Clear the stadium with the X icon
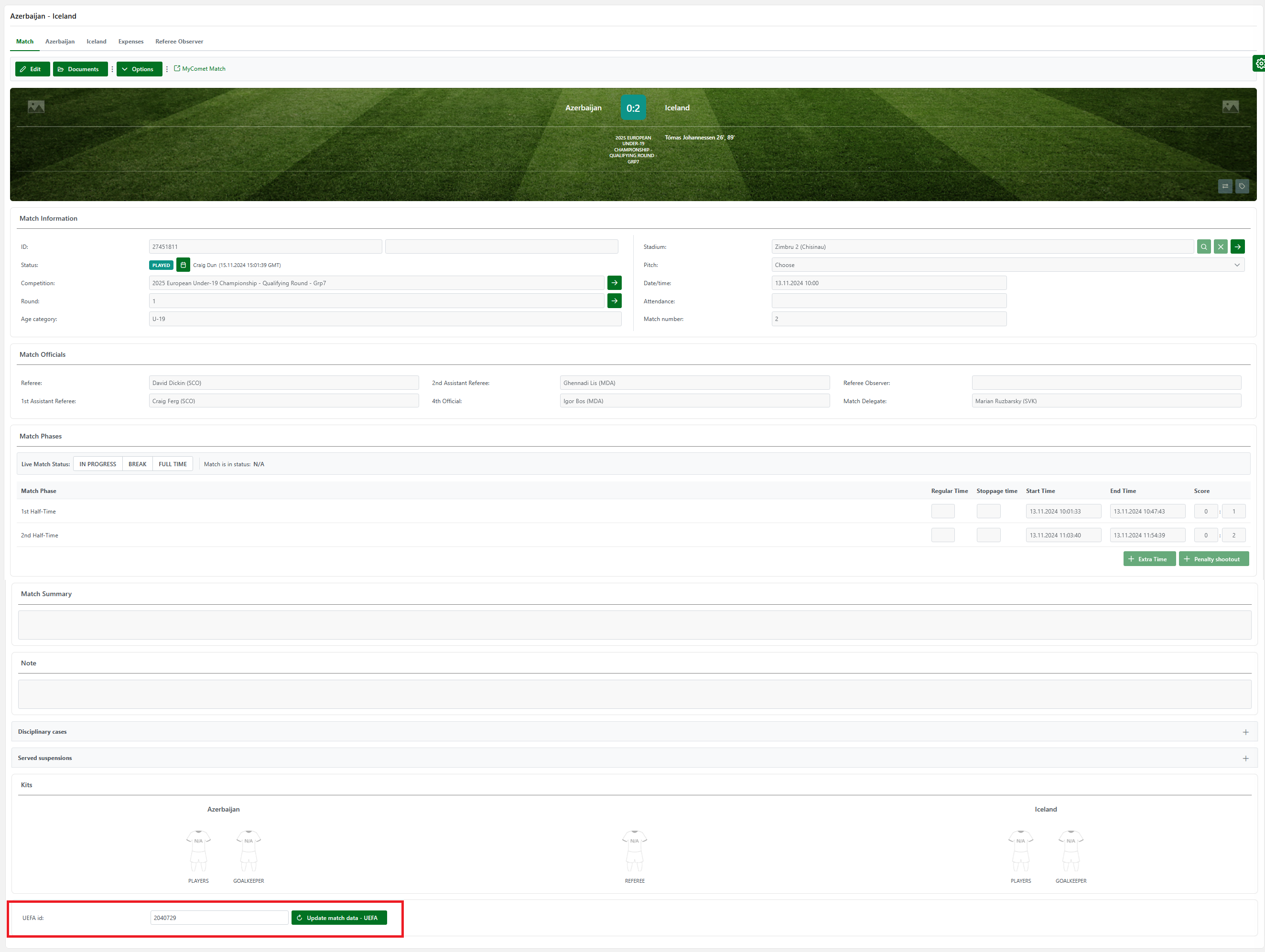This screenshot has height=952, width=1265. coord(1221,246)
